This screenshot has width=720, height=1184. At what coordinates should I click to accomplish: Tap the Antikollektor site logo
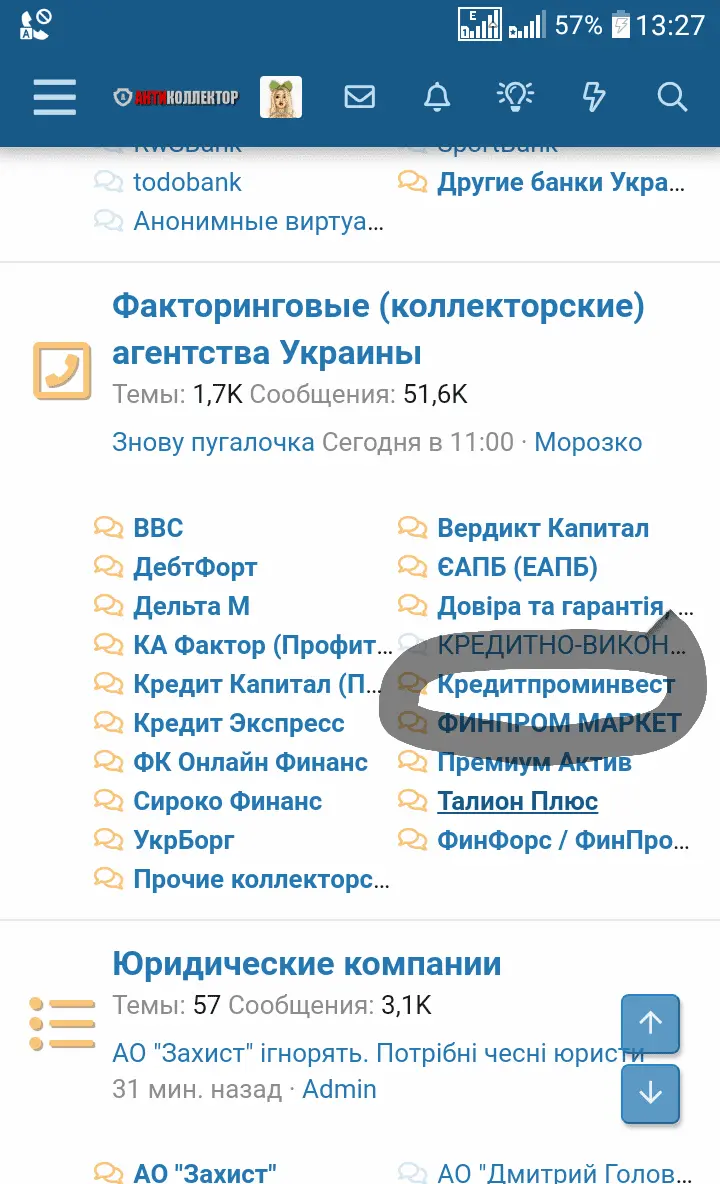pyautogui.click(x=176, y=97)
